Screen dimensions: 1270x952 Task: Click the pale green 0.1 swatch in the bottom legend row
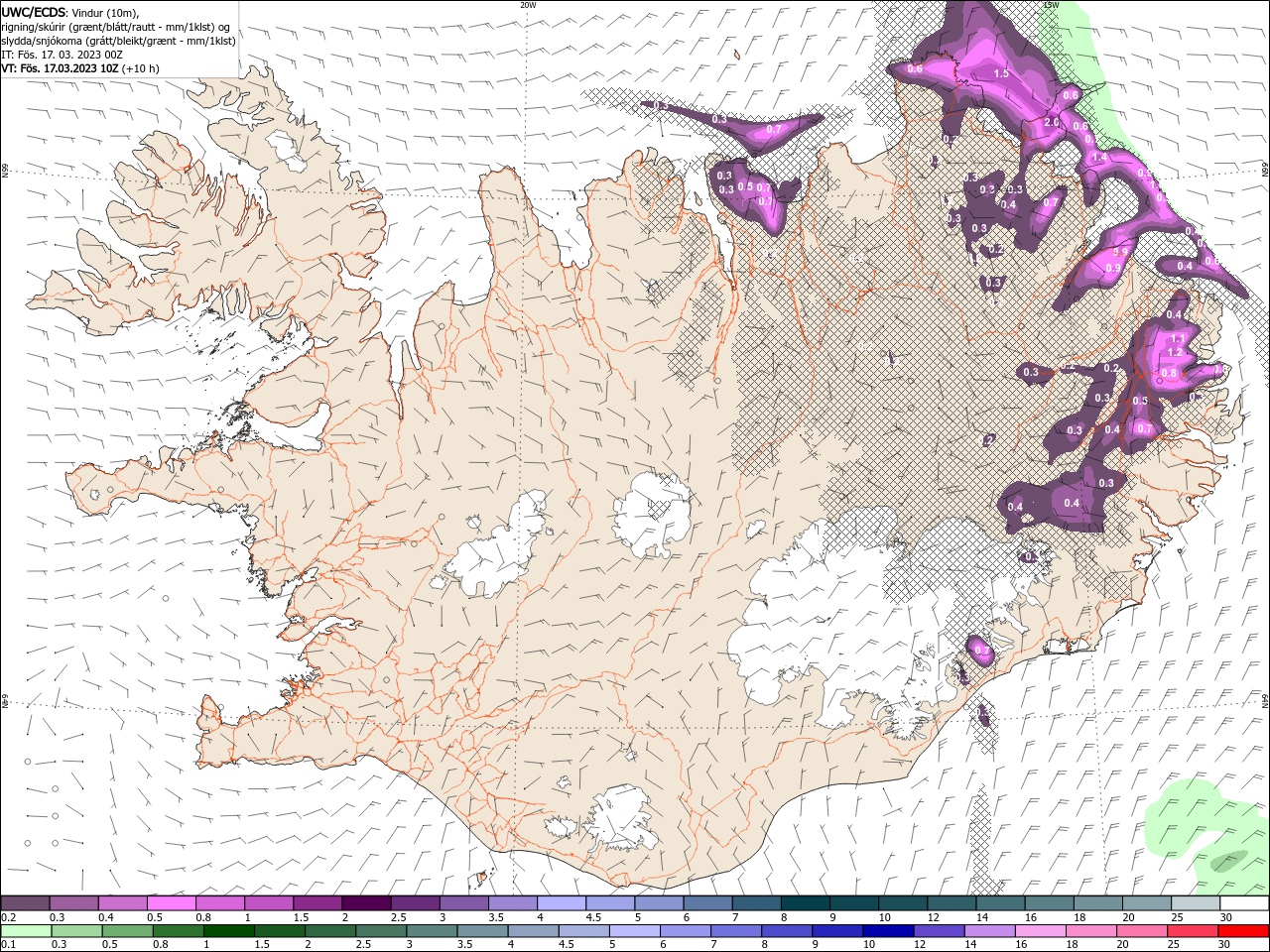coord(26,931)
